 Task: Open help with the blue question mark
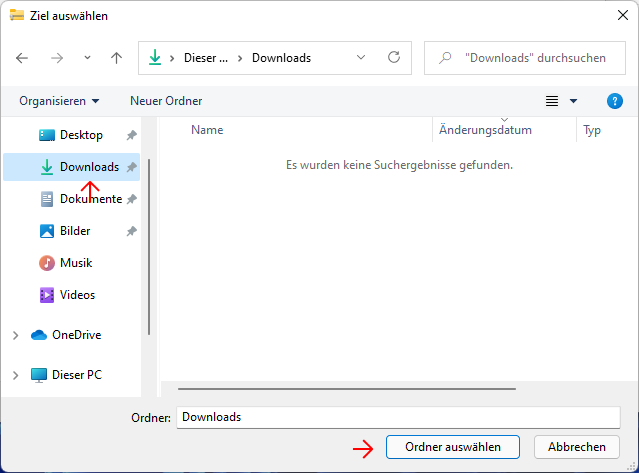point(615,101)
